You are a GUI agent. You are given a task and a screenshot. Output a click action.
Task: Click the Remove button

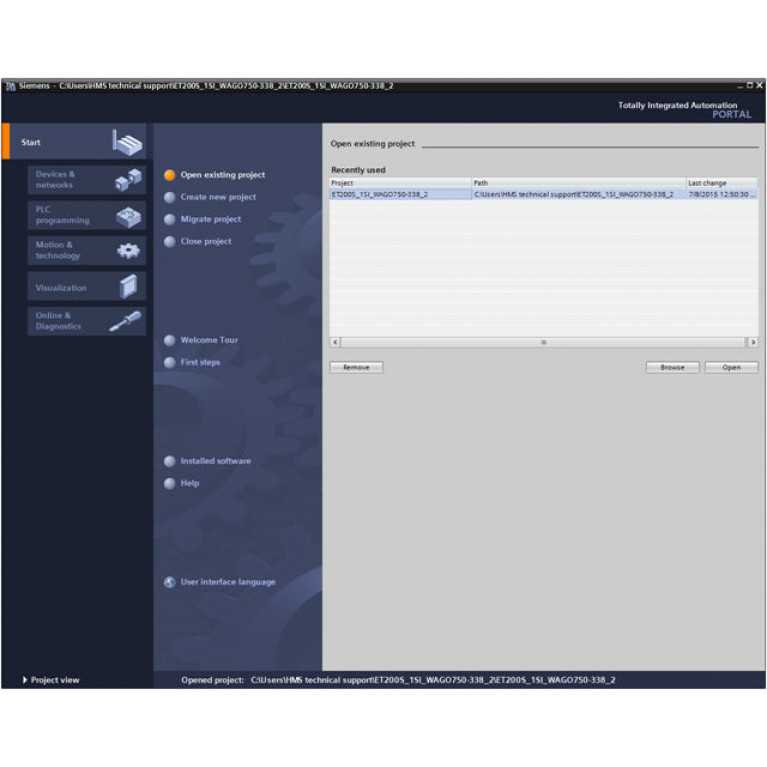pos(356,367)
